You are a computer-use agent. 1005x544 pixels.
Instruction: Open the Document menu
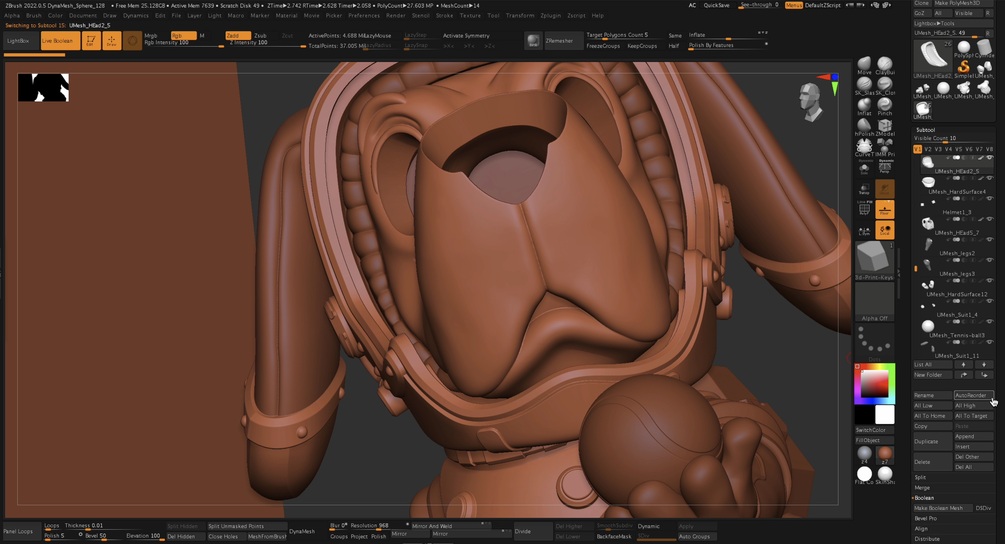point(83,15)
